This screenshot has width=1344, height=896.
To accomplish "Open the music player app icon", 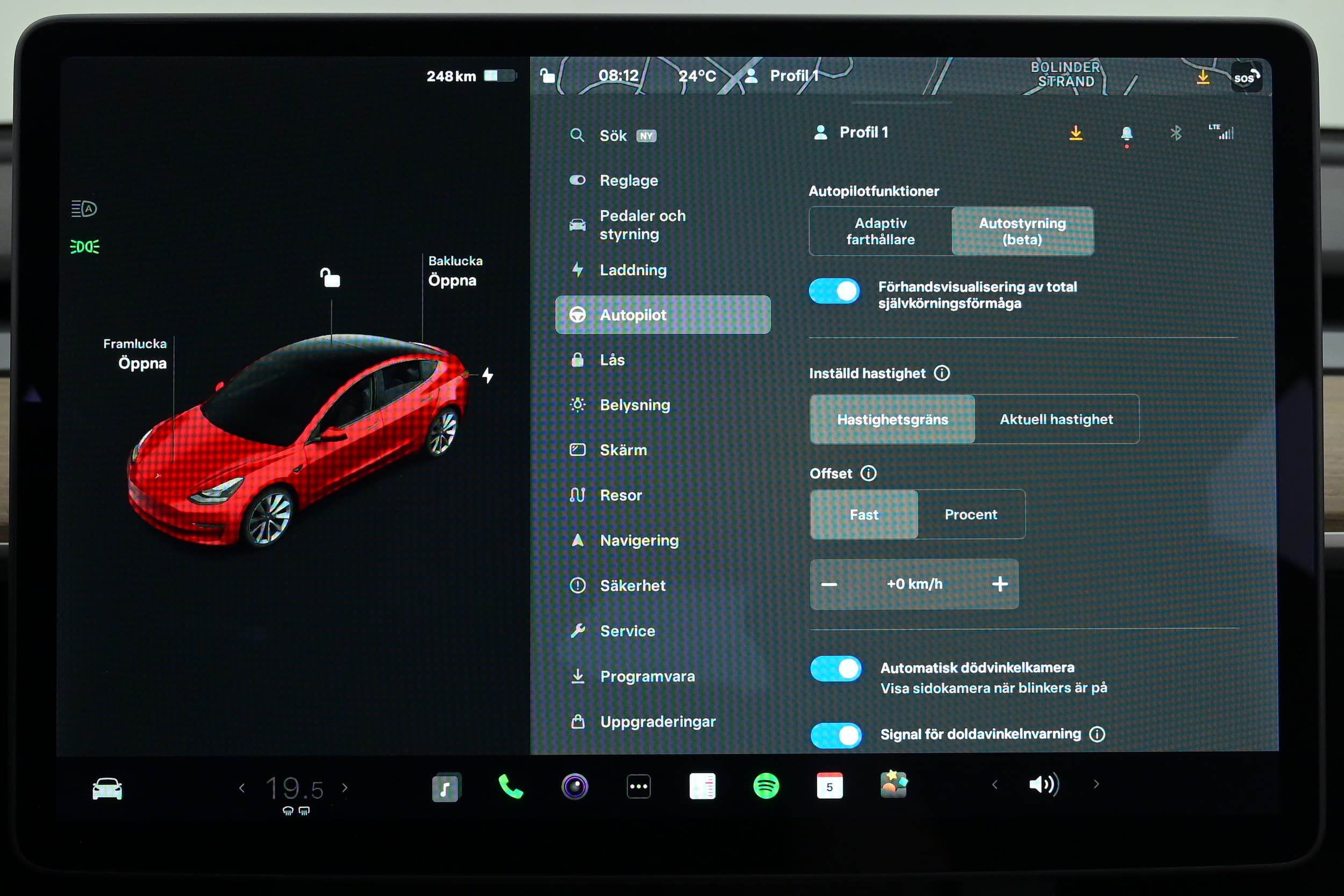I will [446, 787].
